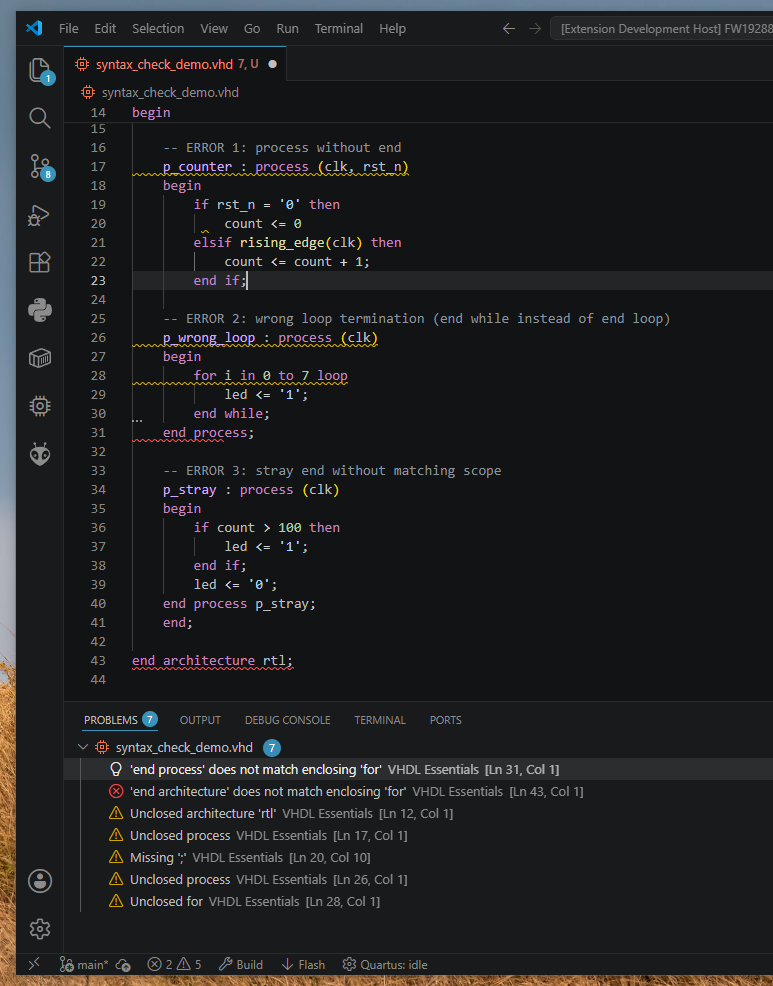This screenshot has width=773, height=986.
Task: Open the Edit menu
Action: coord(105,28)
